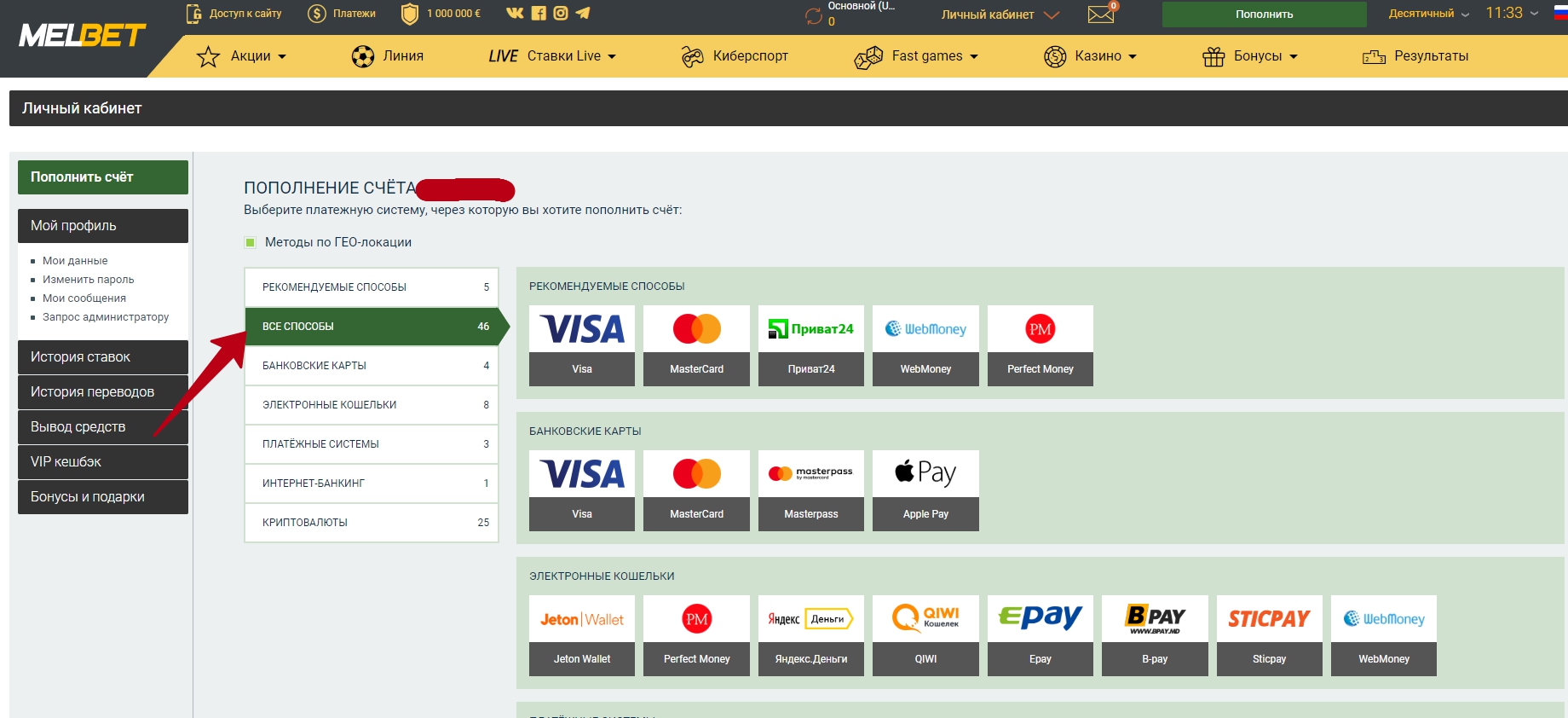Open the Telegram icon in header
This screenshot has height=718, width=1568.
[583, 13]
